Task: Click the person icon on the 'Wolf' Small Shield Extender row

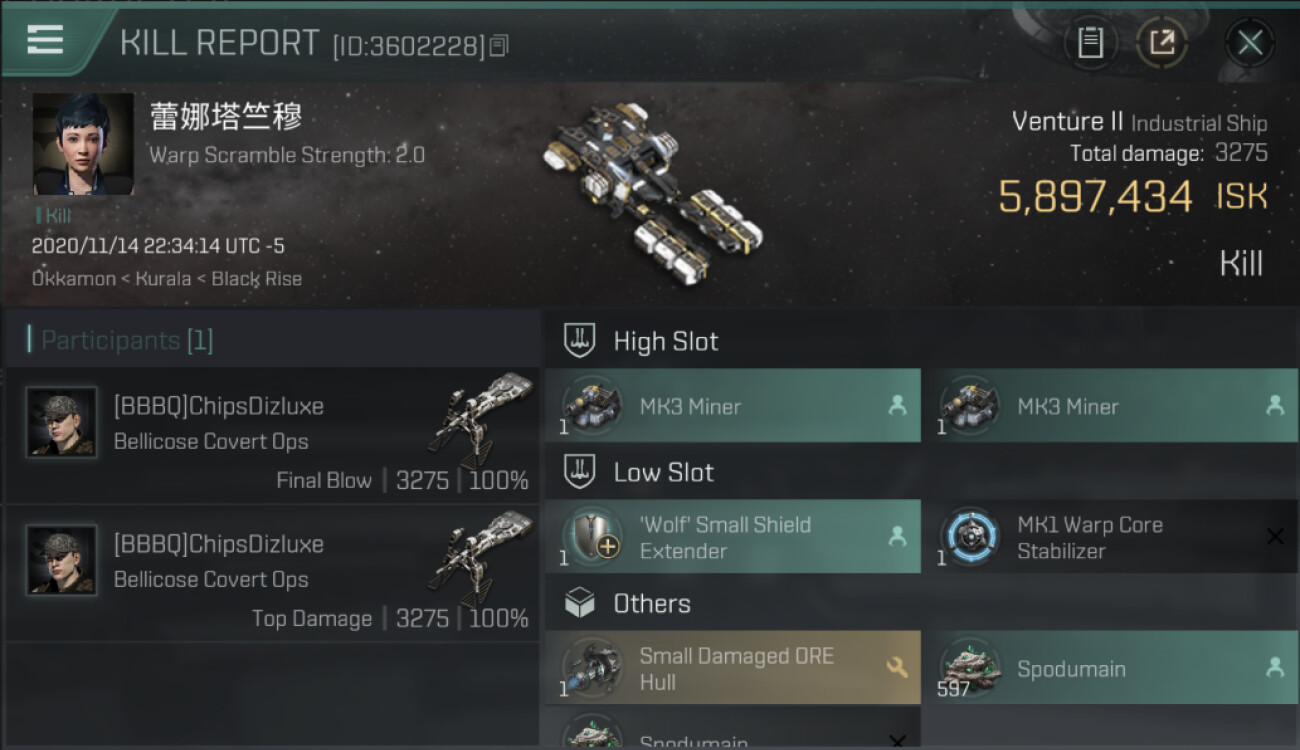Action: coord(897,537)
